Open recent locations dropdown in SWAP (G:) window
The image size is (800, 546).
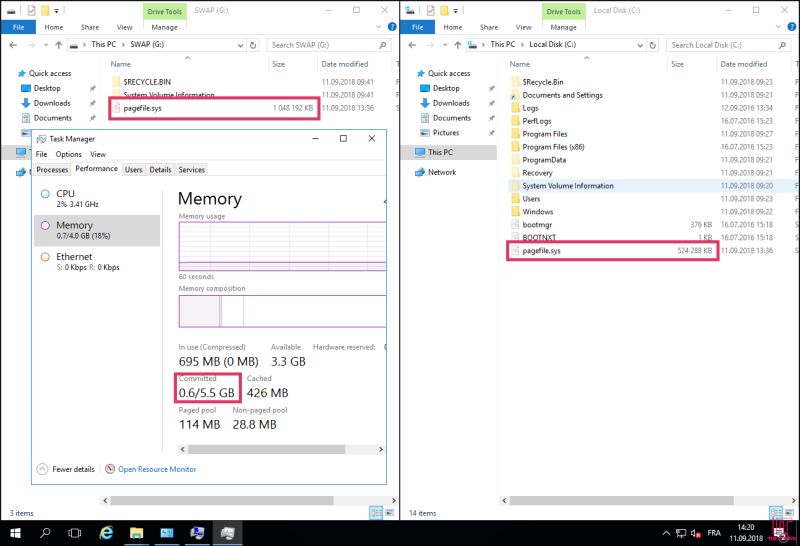[45, 45]
